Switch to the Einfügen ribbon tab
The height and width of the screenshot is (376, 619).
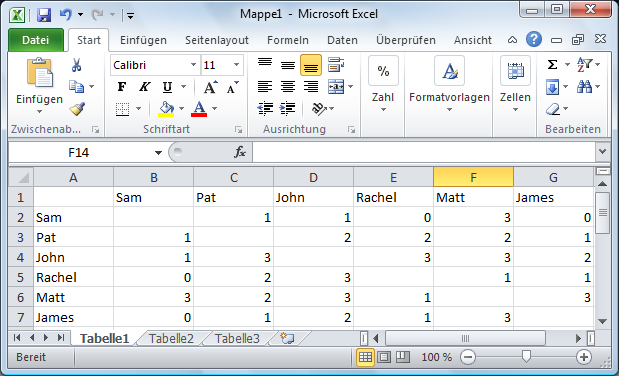(143, 40)
